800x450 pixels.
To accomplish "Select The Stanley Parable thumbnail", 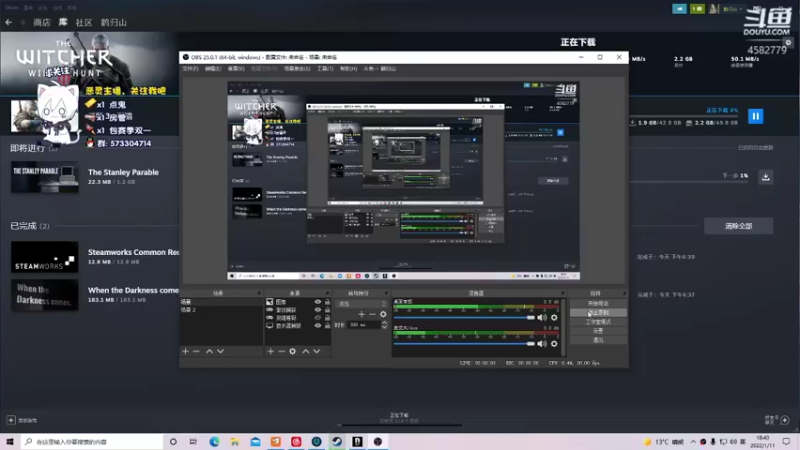I will pyautogui.click(x=45, y=177).
